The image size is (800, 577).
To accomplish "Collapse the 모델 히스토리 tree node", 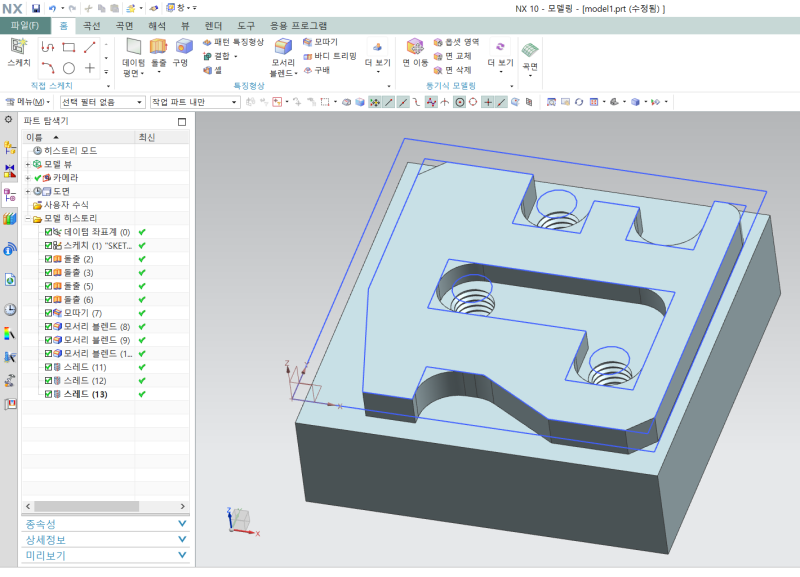I will point(28,218).
